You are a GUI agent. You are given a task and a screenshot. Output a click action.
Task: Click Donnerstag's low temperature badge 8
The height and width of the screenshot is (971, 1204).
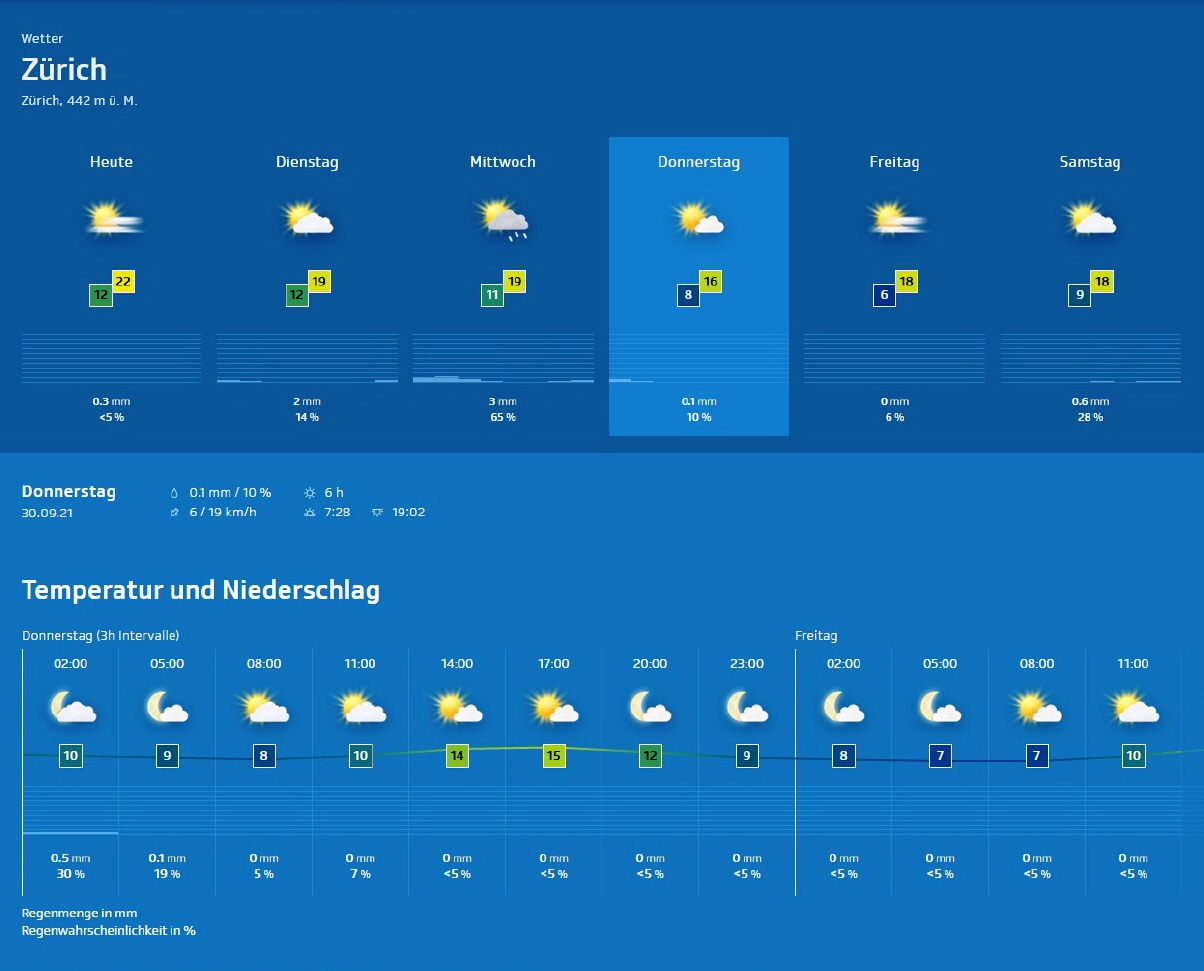[x=688, y=295]
